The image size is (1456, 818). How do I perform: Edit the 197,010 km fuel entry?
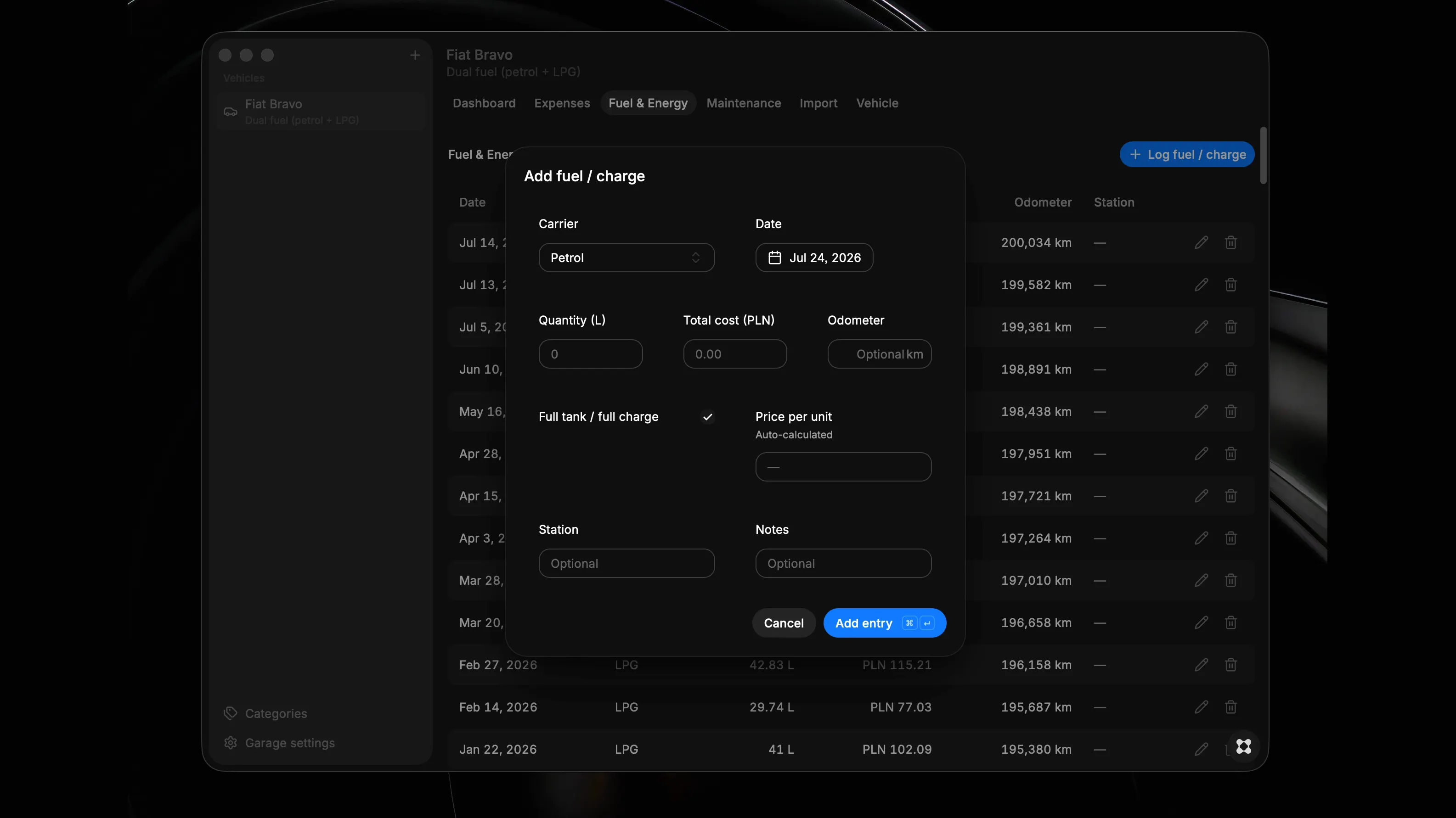click(1201, 580)
